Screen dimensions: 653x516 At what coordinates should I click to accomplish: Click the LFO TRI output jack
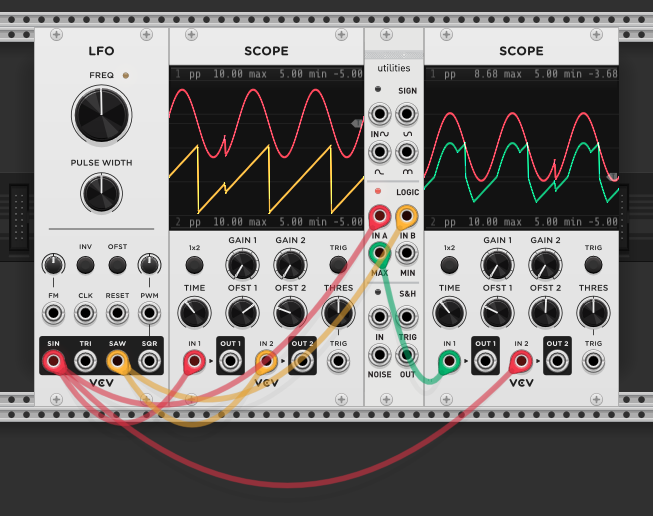pos(85,361)
